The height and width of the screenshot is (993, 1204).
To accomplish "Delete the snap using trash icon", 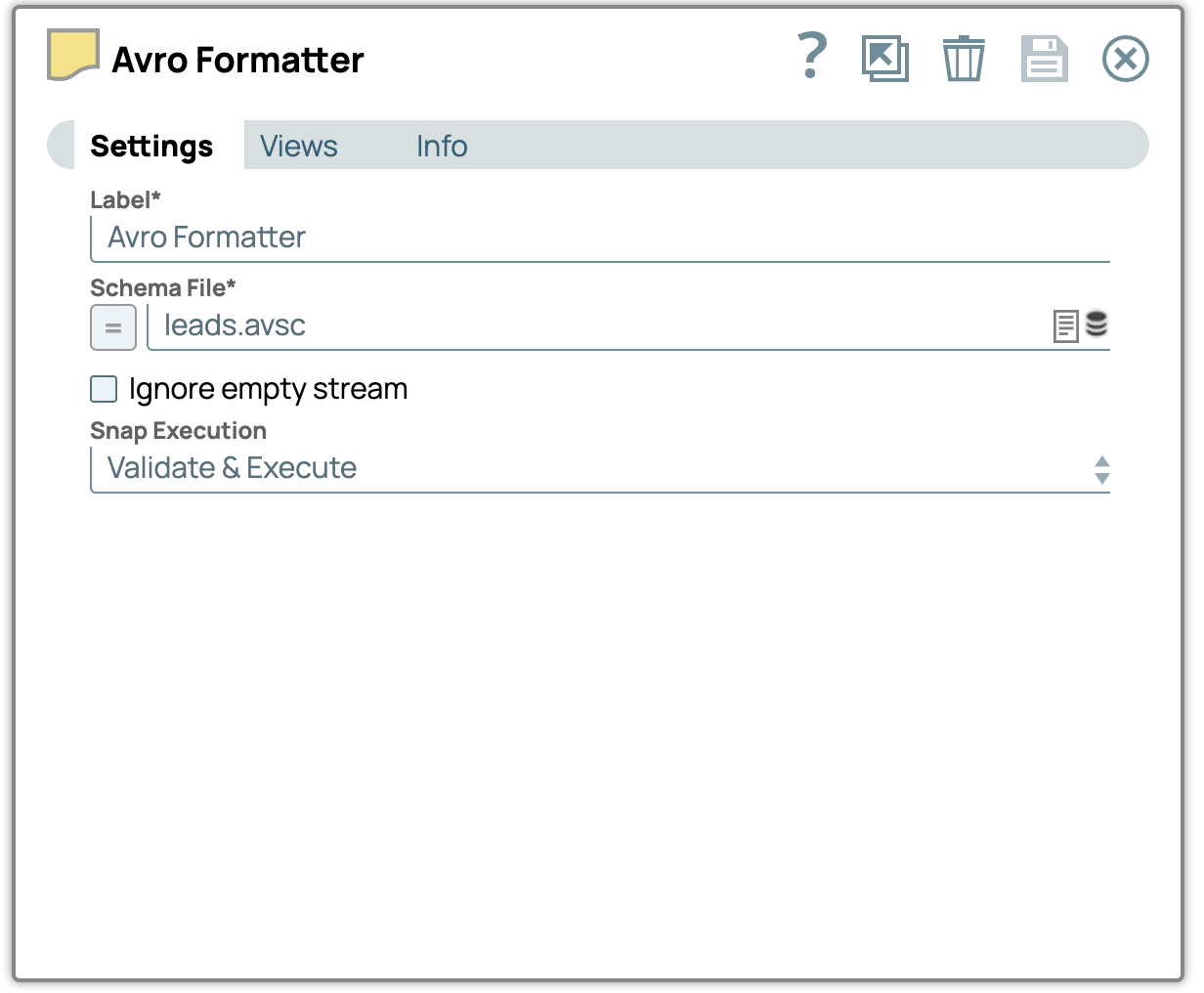I will click(964, 59).
